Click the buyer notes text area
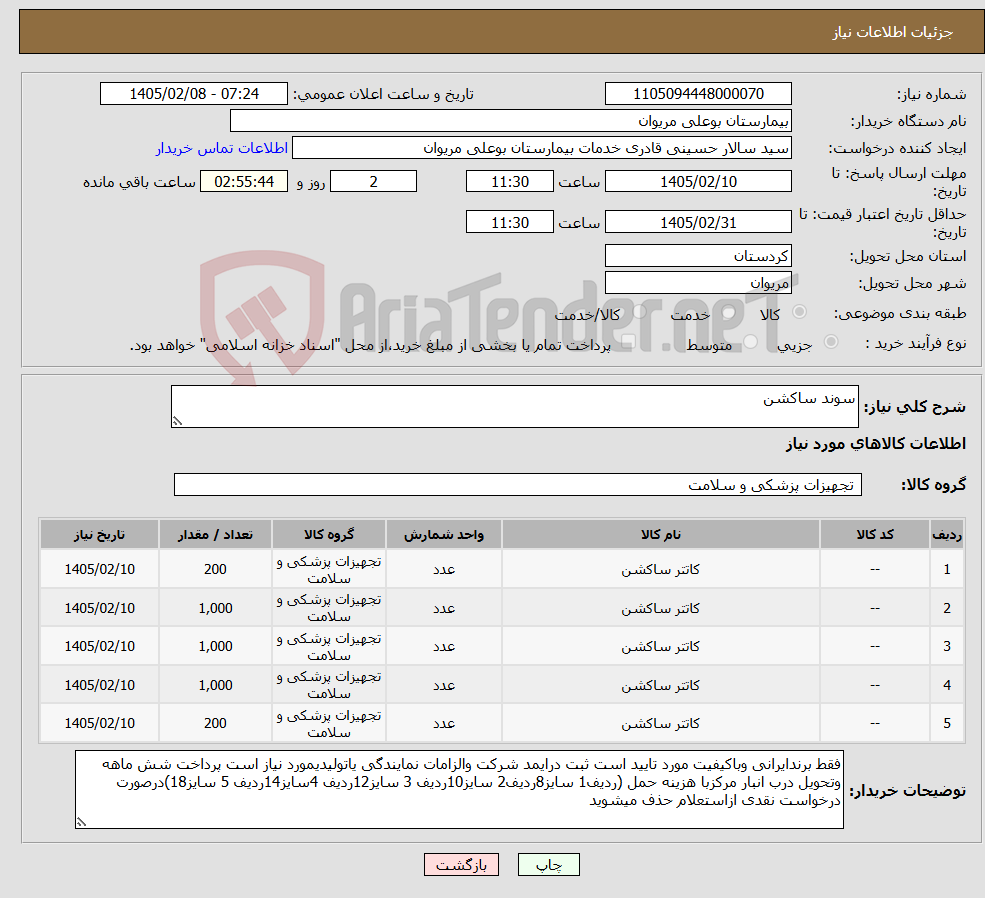Viewport: 985px width, 898px height. pyautogui.click(x=459, y=789)
